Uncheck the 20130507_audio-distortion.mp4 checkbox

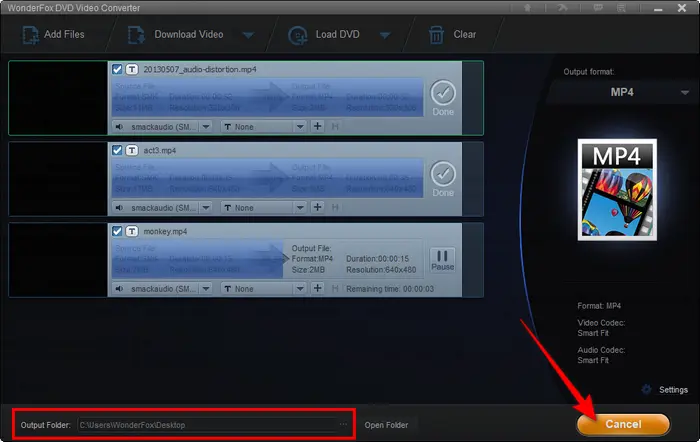click(117, 69)
